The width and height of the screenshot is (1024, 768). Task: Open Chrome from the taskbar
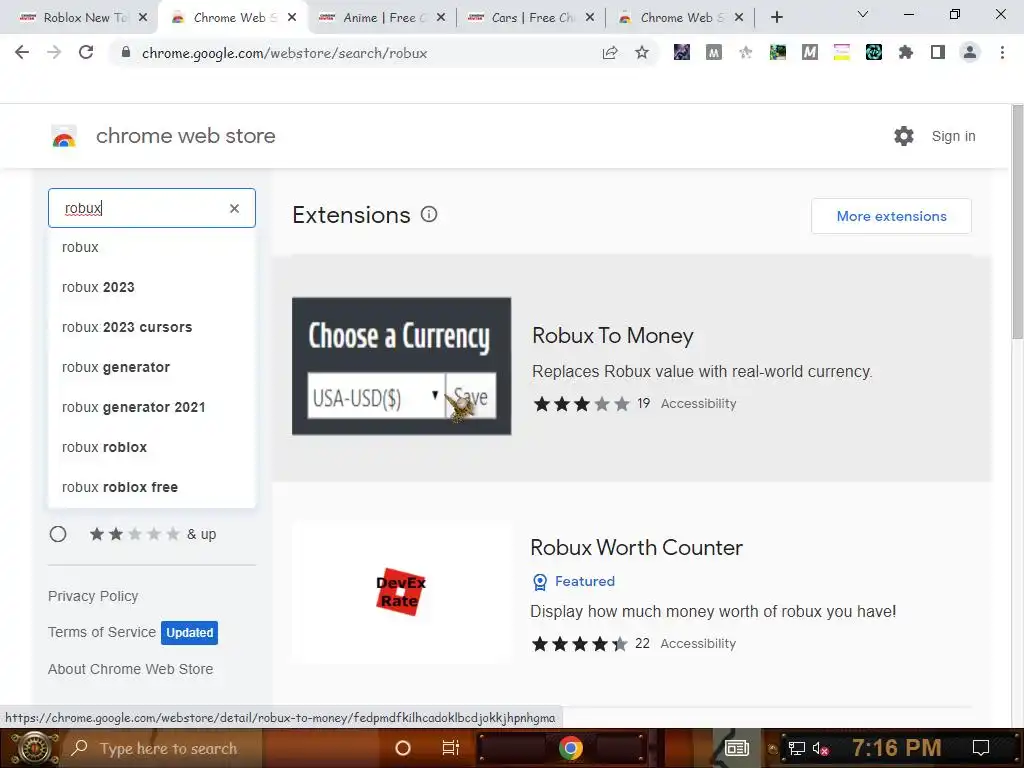[x=570, y=748]
